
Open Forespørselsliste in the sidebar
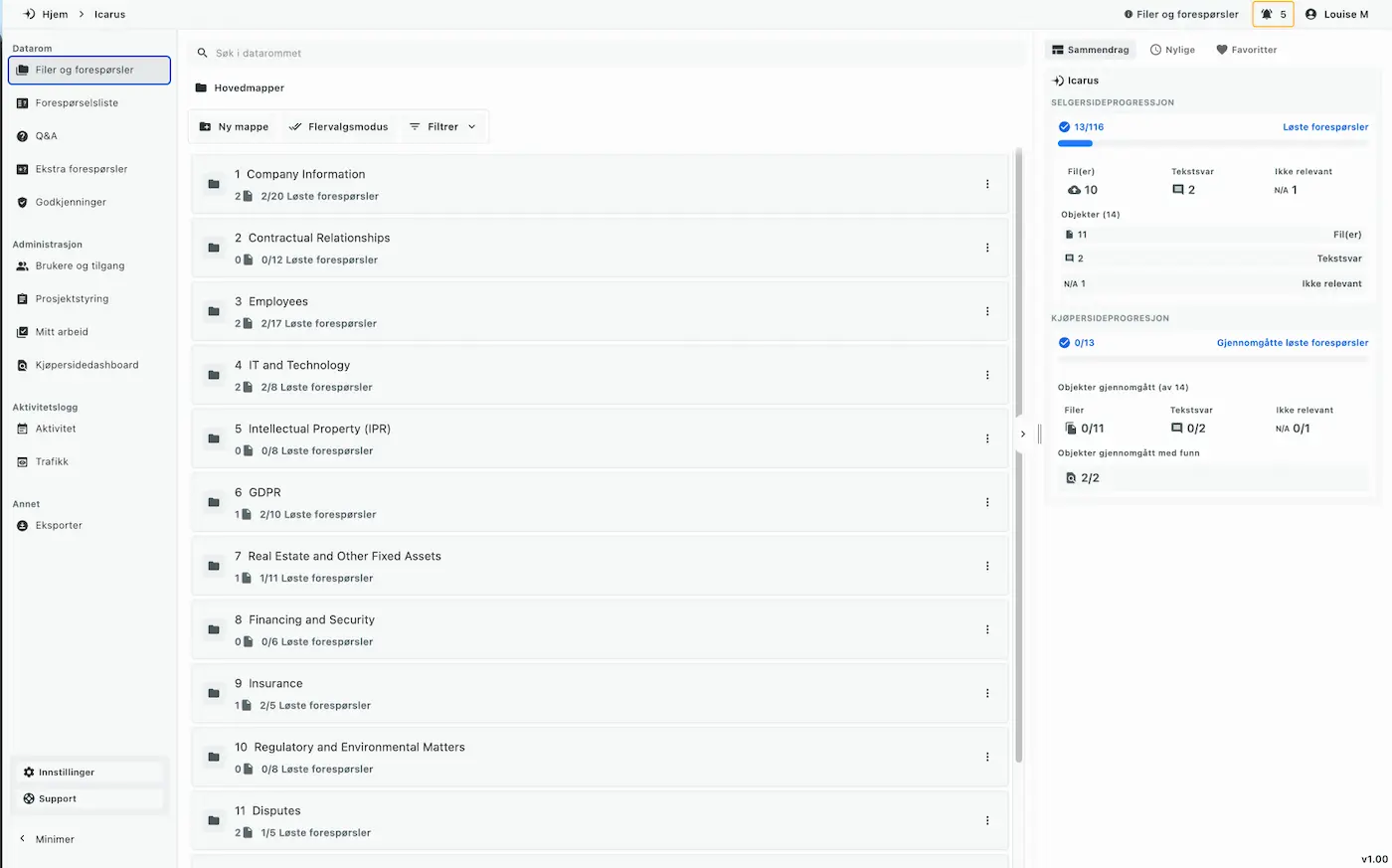click(77, 102)
